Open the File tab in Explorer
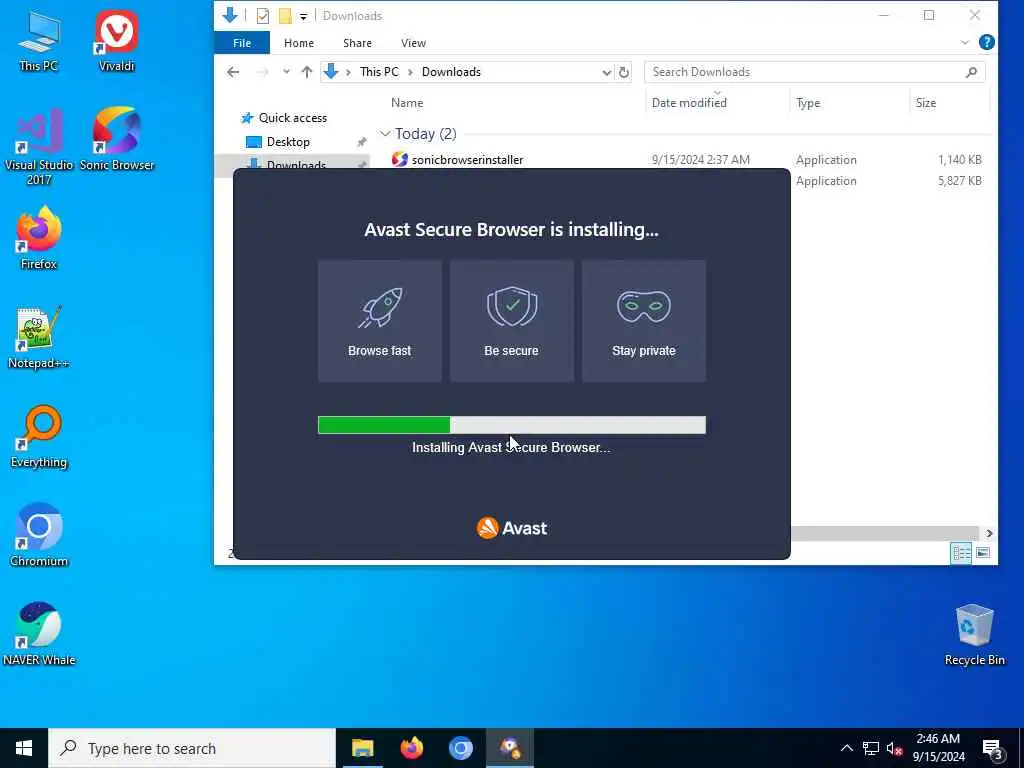Screen dimensions: 1024x768 tap(242, 43)
